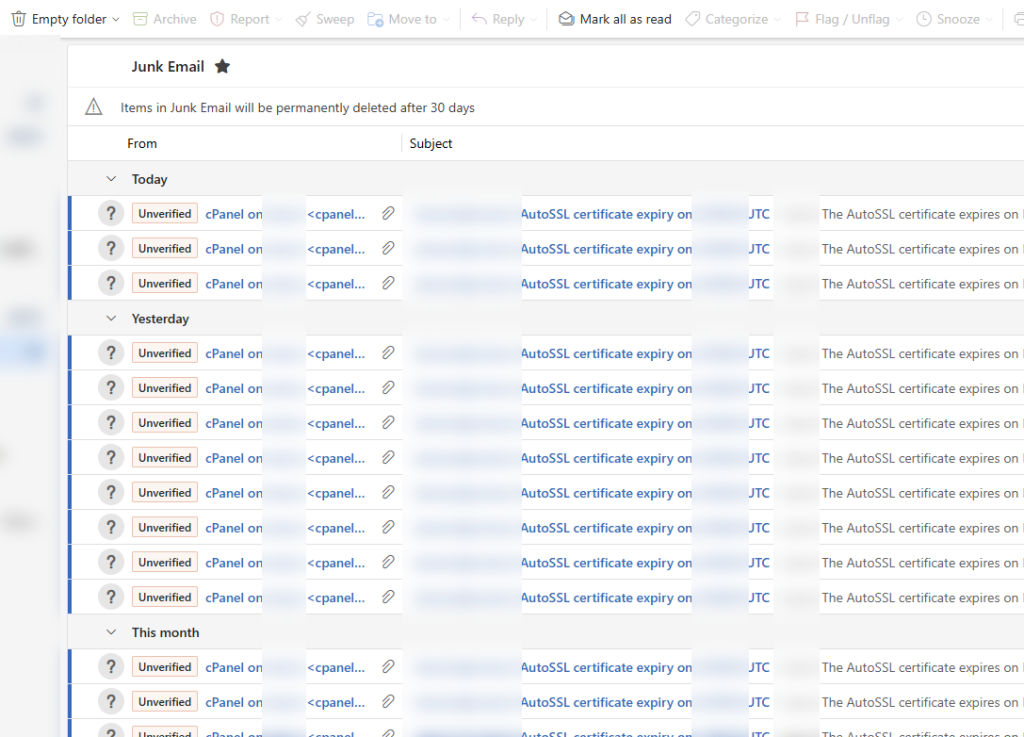The image size is (1024, 737).
Task: Open the Flag / Unflag dropdown chevron
Action: coord(899,20)
